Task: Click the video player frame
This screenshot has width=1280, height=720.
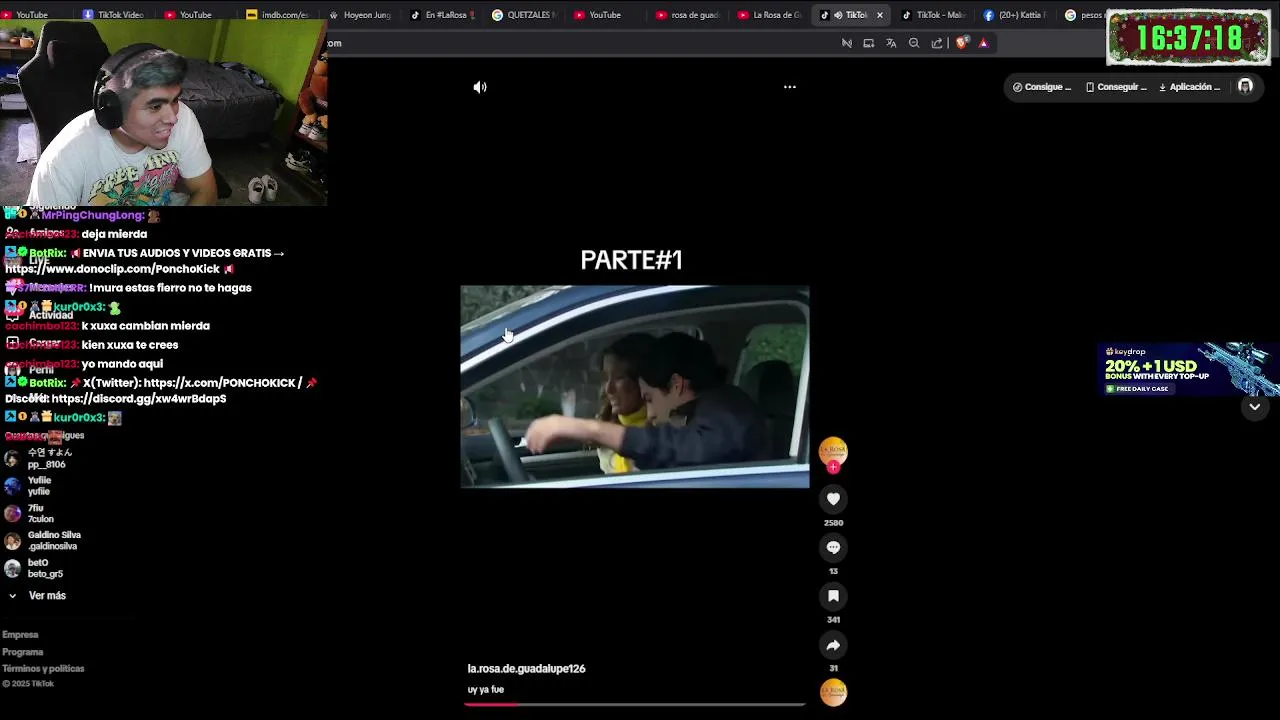Action: 635,387
